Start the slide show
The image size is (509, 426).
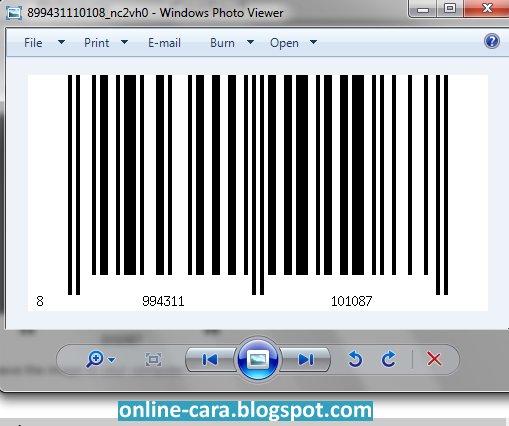point(257,359)
